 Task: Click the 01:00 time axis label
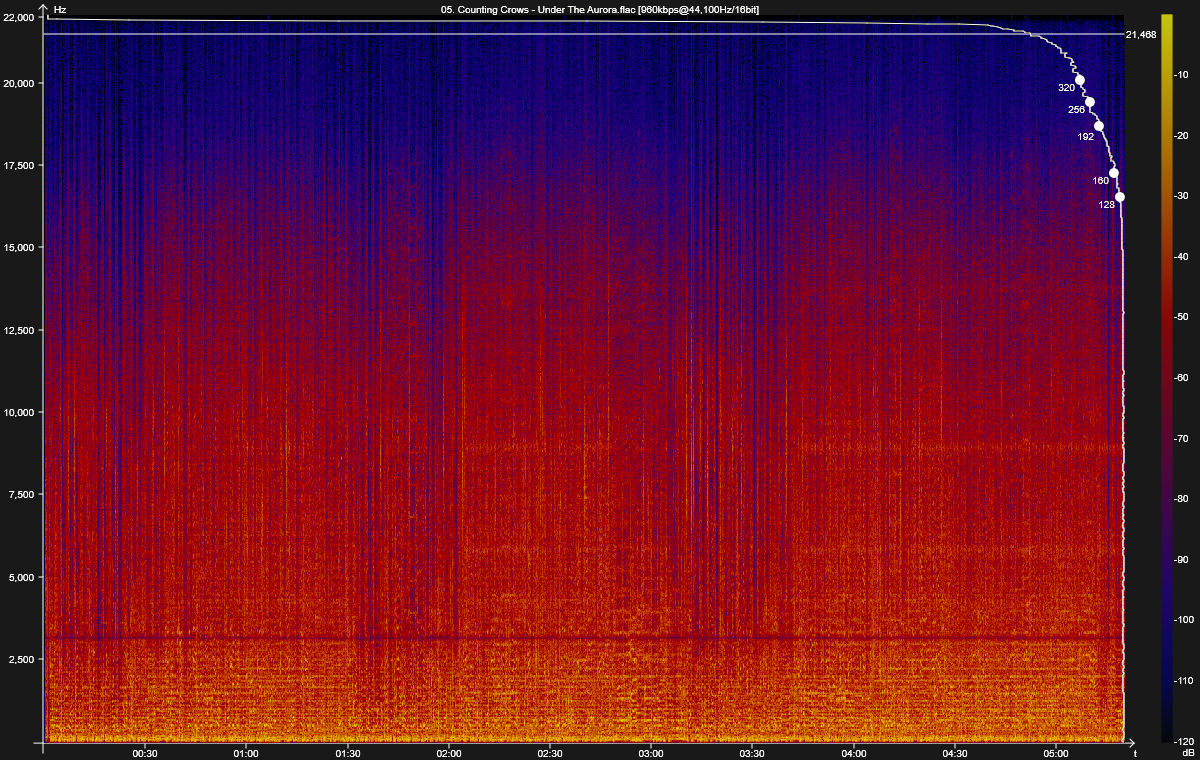(x=246, y=753)
